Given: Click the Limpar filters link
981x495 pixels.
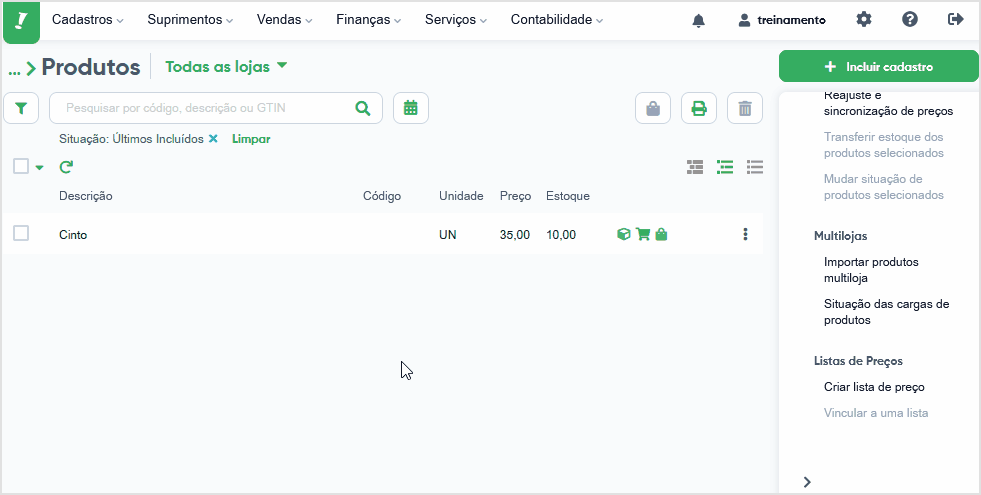Looking at the screenshot, I should [251, 139].
